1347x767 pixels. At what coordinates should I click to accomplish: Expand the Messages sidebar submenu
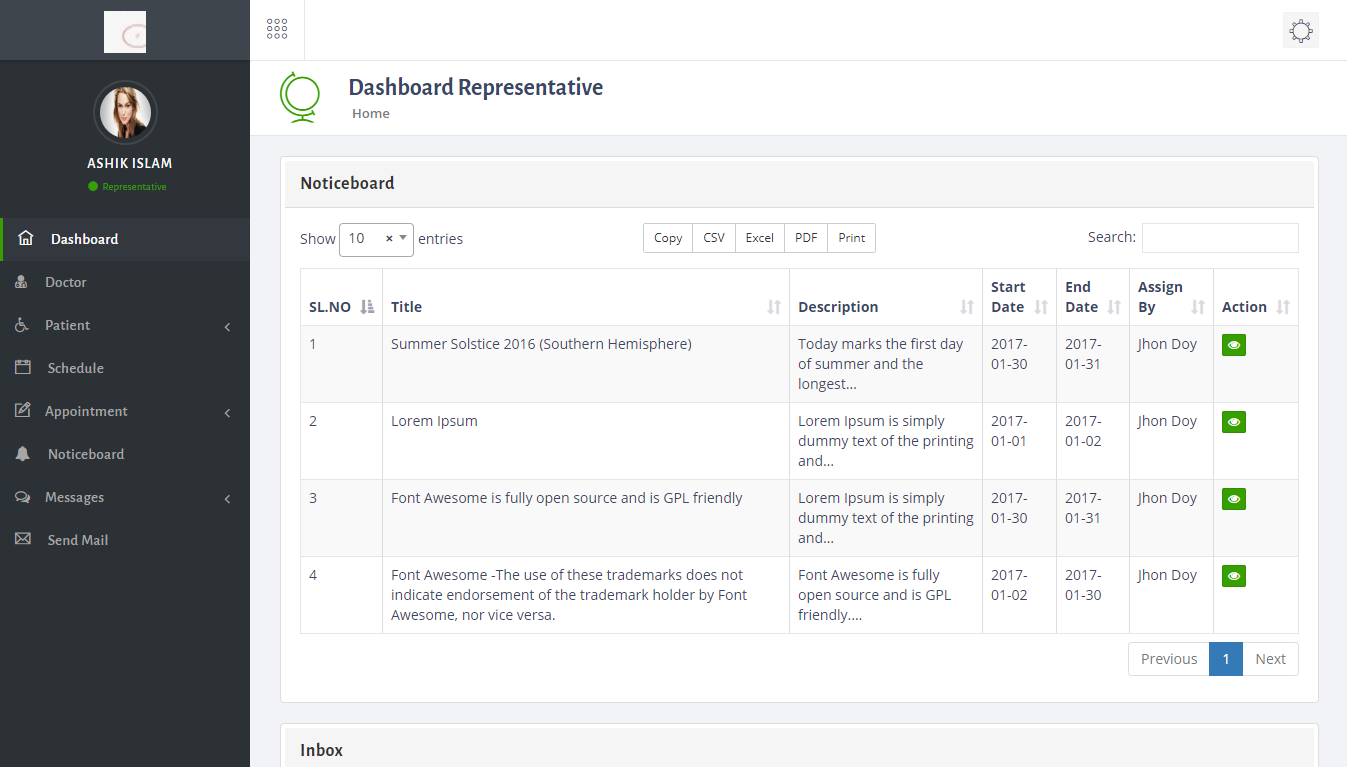click(227, 498)
